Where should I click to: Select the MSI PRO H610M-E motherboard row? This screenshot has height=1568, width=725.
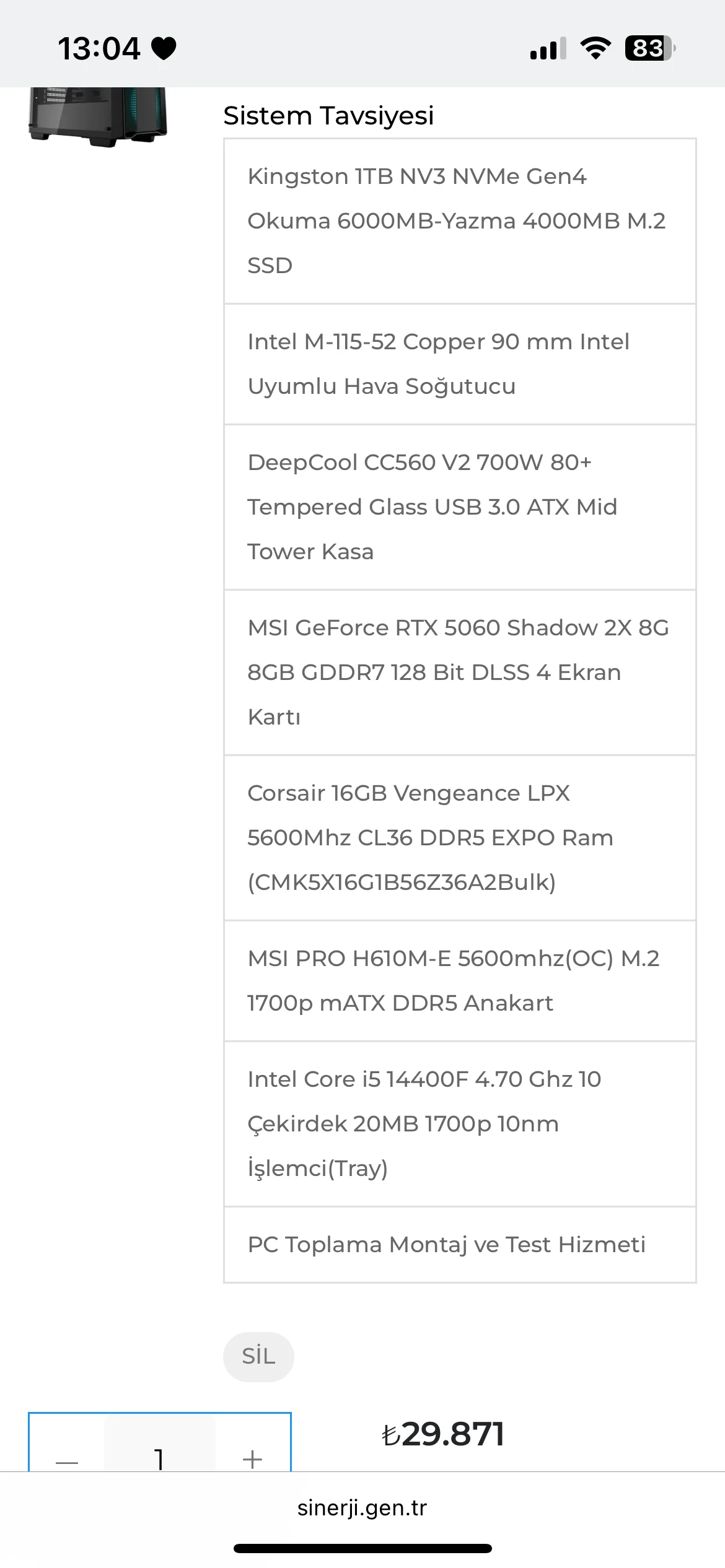coord(460,981)
